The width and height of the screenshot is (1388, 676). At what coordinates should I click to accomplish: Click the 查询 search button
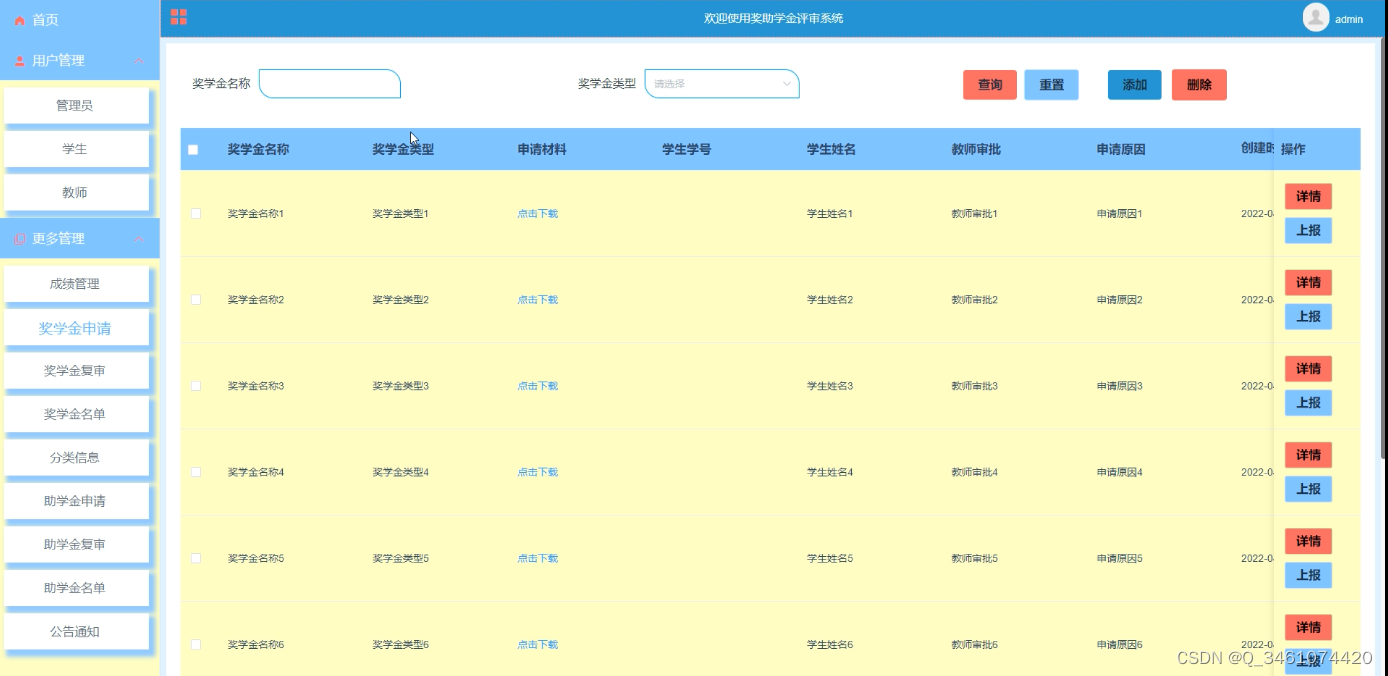(x=990, y=85)
